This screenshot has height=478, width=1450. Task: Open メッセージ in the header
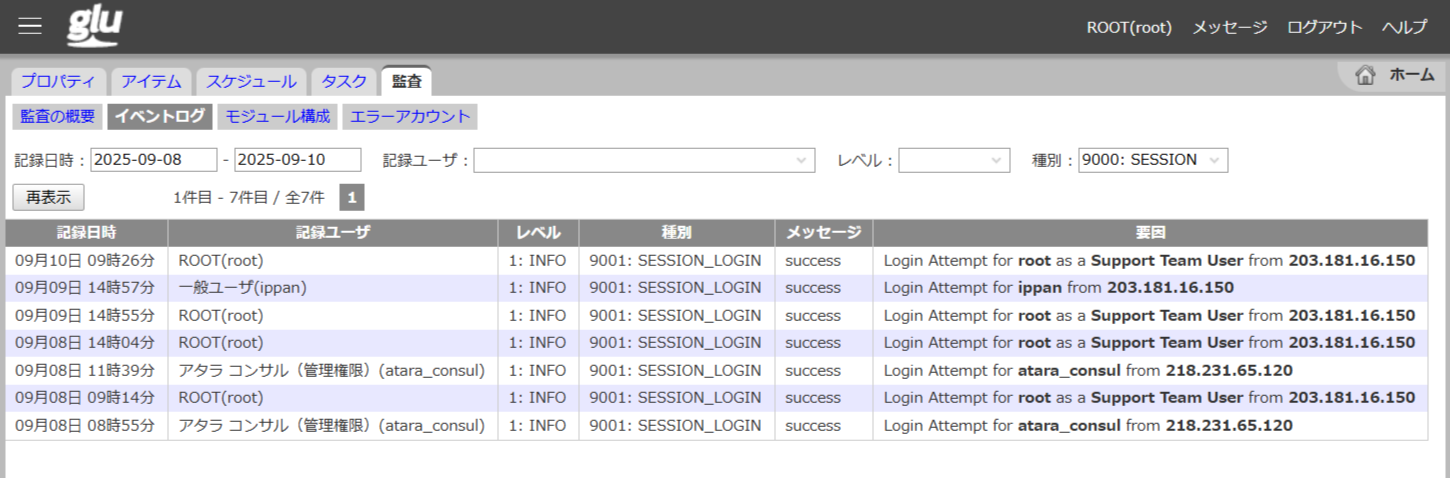1229,27
